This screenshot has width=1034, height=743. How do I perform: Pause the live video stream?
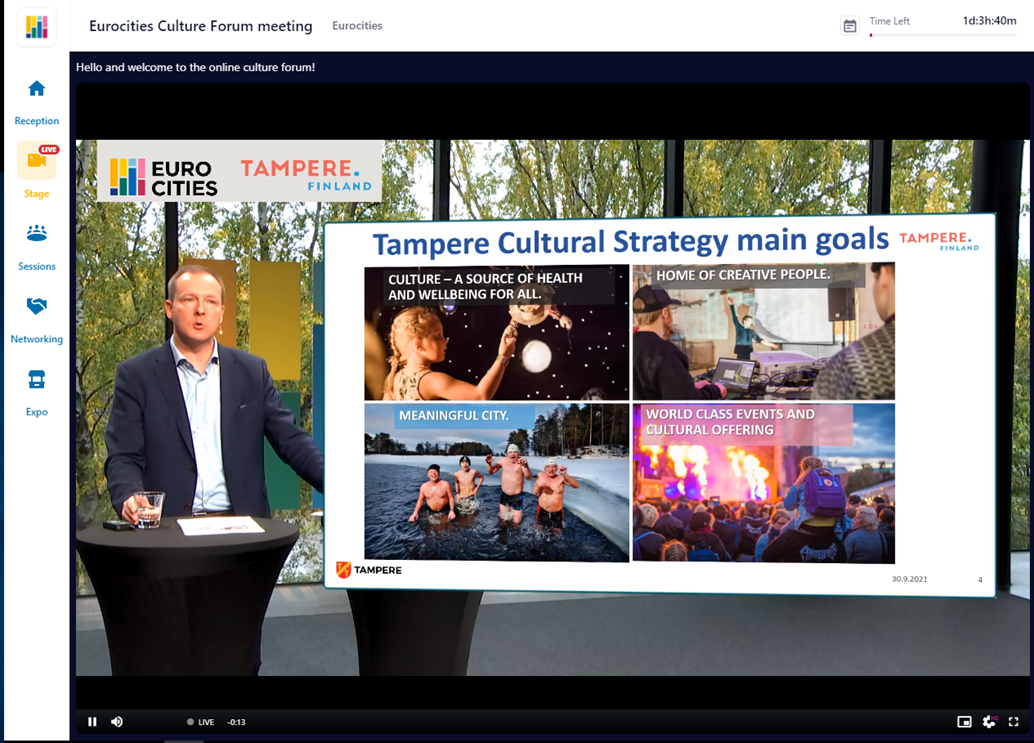(92, 722)
